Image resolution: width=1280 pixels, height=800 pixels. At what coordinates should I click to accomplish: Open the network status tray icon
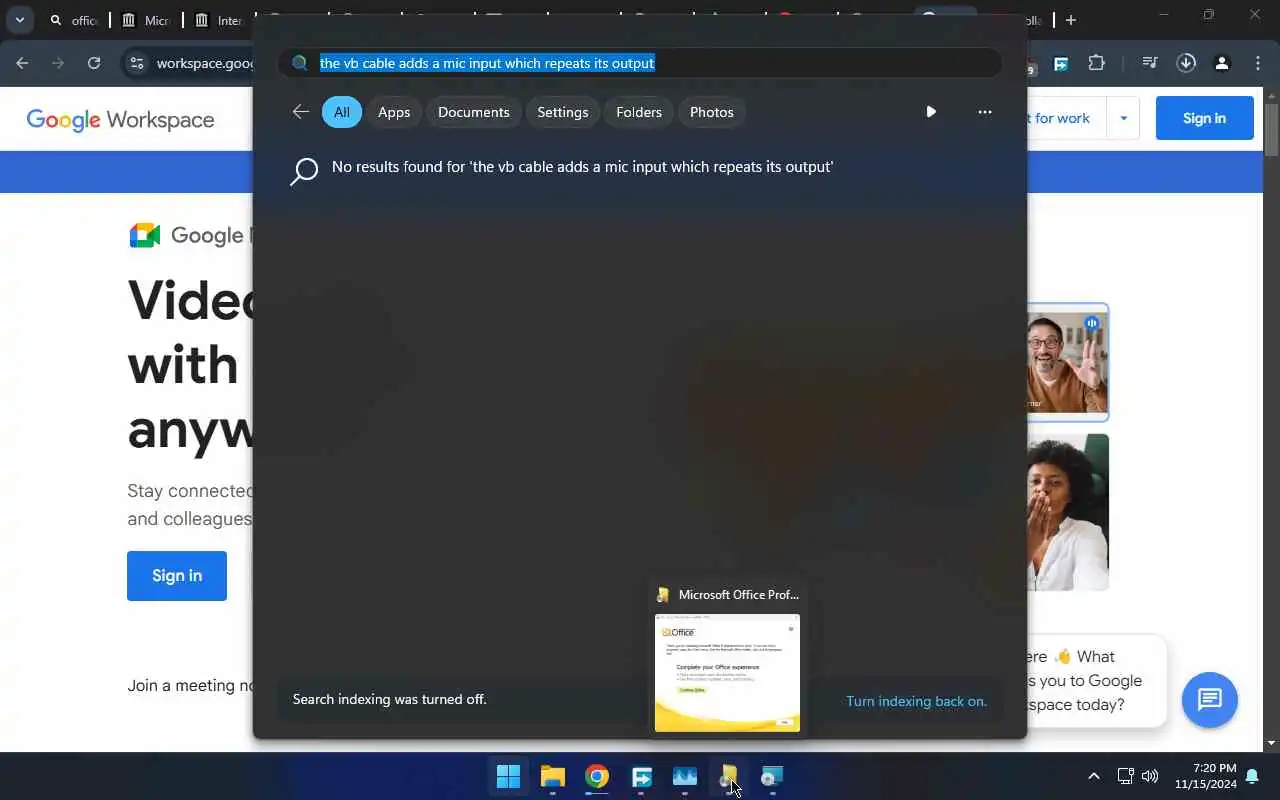coord(1125,776)
